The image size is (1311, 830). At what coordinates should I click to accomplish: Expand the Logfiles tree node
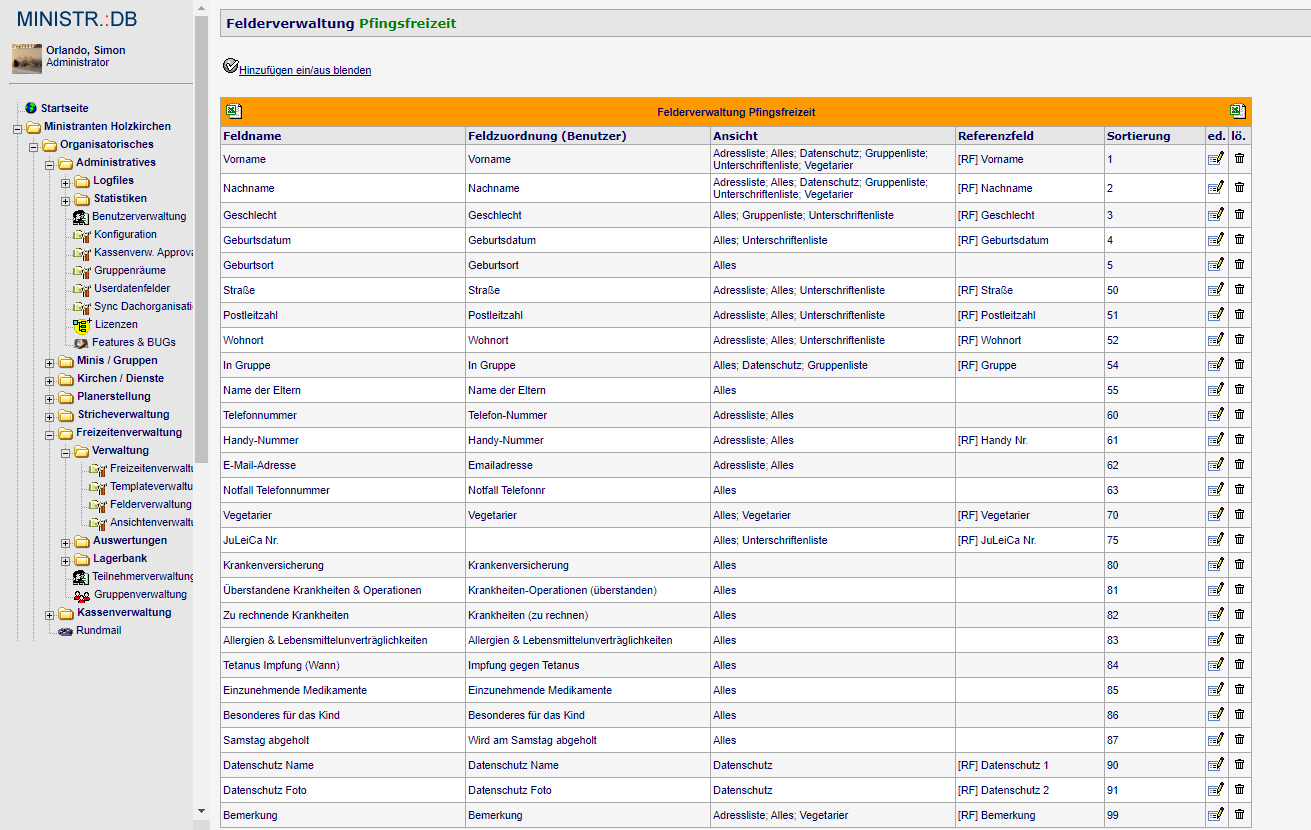[x=66, y=181]
